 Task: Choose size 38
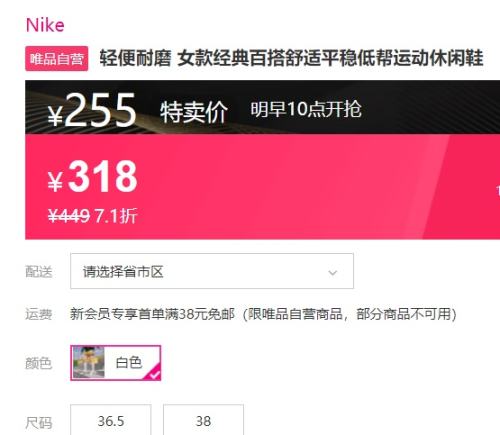coord(203,421)
